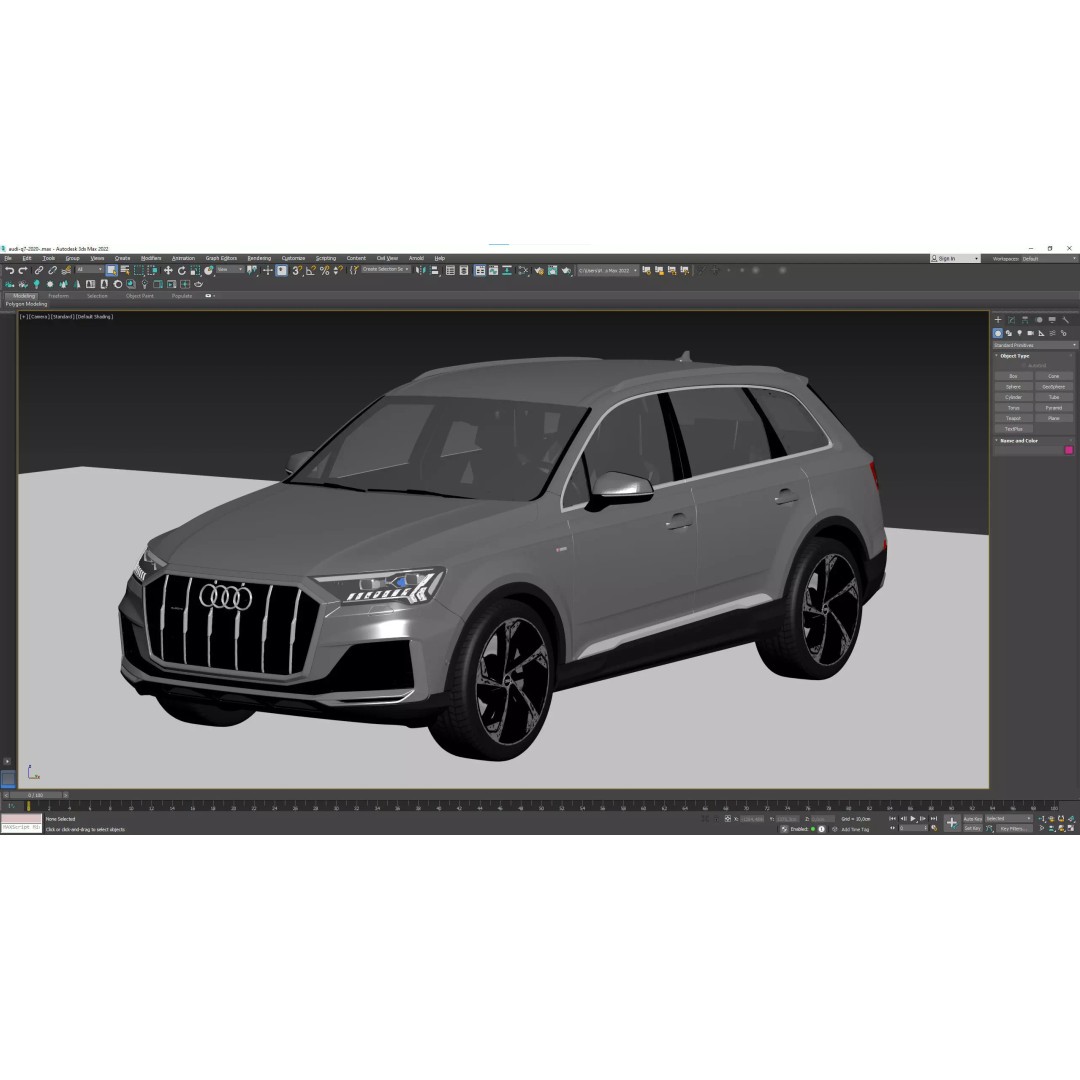Toggle the Angle Snap icon
Image resolution: width=1080 pixels, height=1080 pixels.
tap(311, 271)
